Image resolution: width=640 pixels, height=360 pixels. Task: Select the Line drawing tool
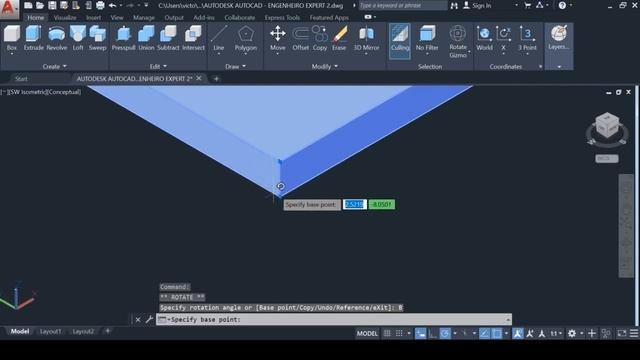pos(219,38)
